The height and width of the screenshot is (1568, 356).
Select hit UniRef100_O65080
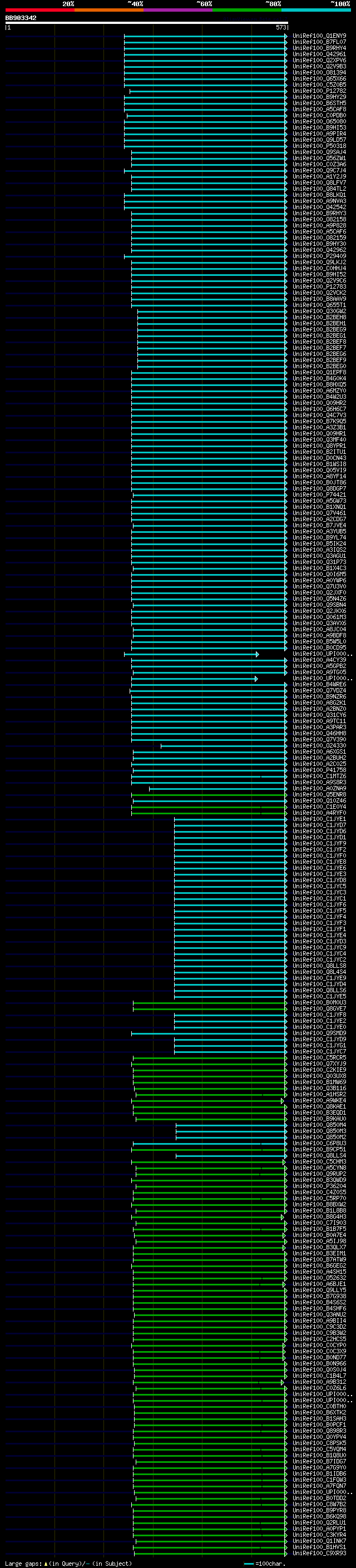click(x=319, y=122)
